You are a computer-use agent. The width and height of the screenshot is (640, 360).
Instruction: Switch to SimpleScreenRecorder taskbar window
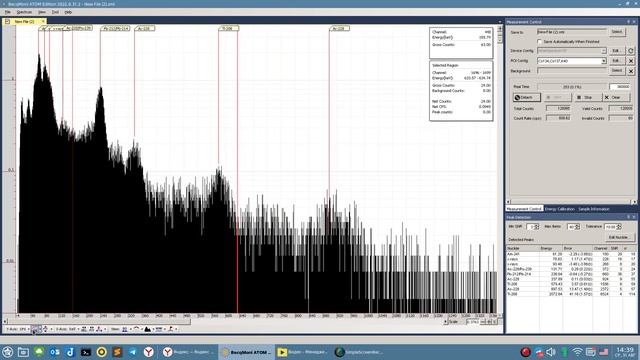pos(360,352)
